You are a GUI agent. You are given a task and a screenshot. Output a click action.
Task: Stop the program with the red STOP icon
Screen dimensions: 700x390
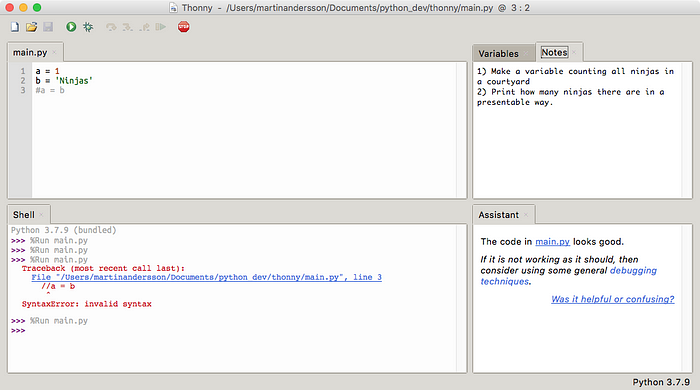tap(183, 27)
